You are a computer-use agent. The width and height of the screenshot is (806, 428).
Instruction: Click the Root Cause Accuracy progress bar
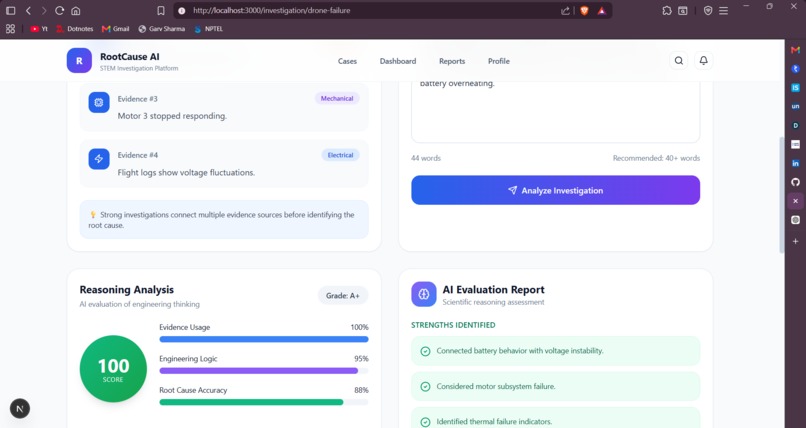pos(264,402)
